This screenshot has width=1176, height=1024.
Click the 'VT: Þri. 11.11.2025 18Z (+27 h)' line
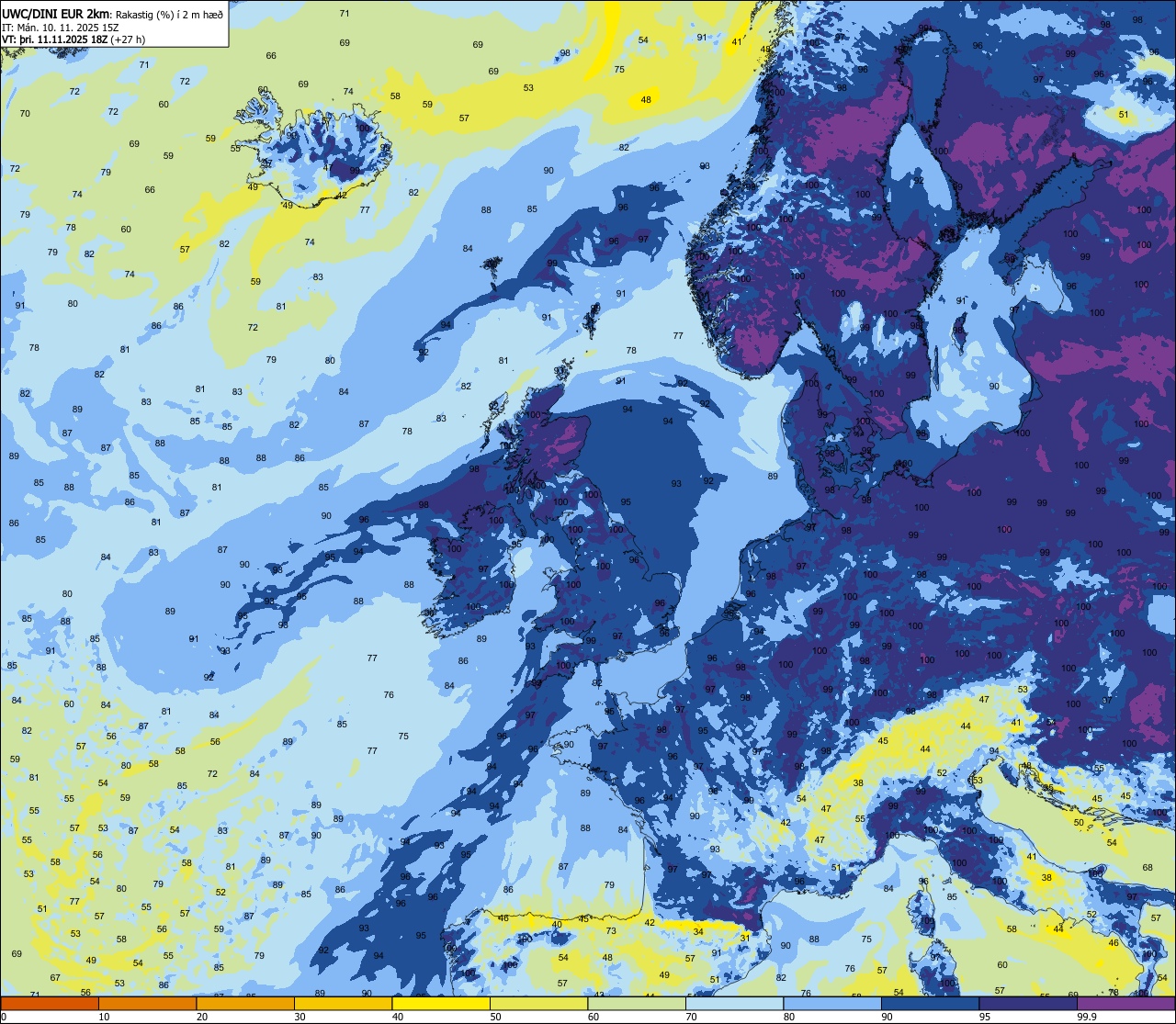[73, 39]
